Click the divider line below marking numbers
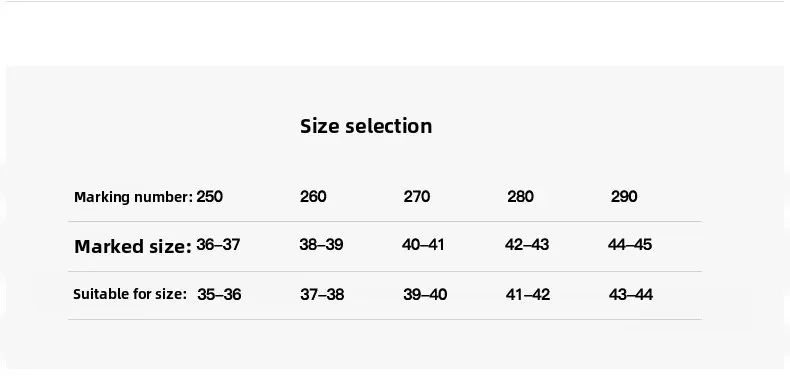This screenshot has width=790, height=385. (385, 221)
